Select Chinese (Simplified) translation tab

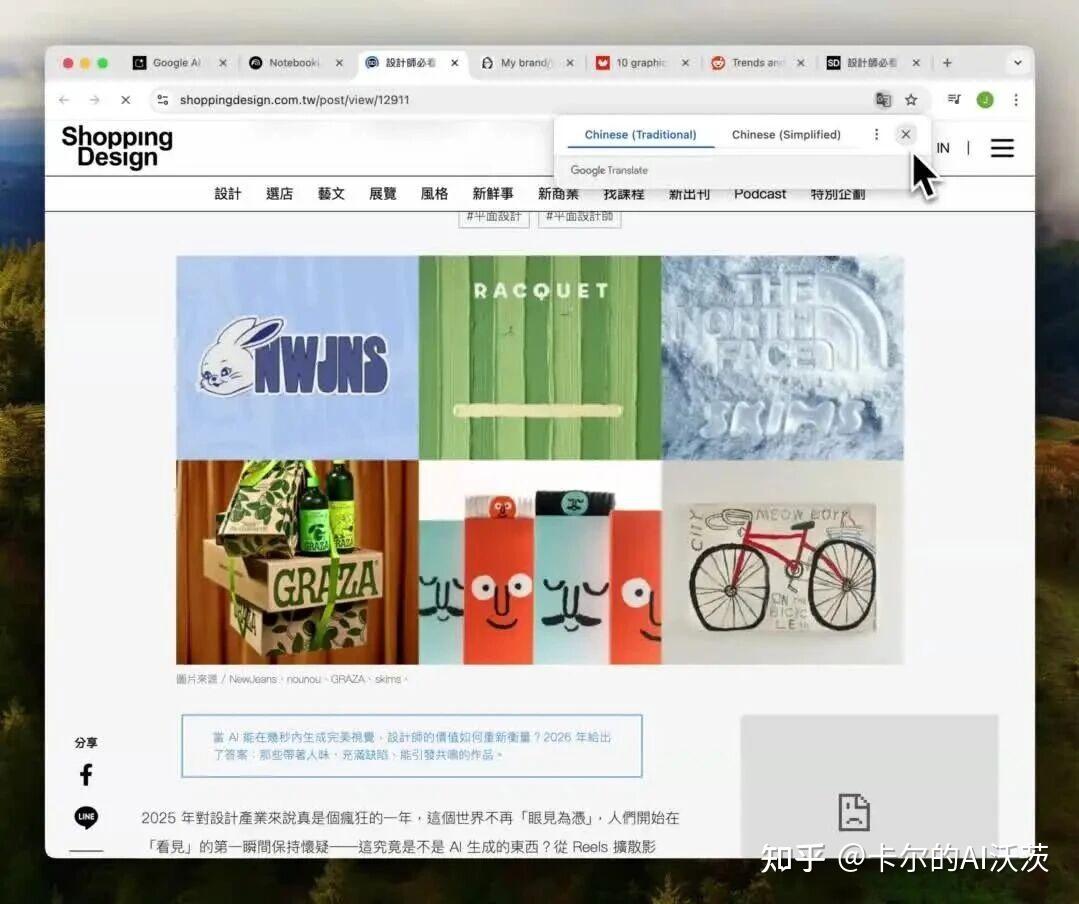tap(786, 135)
